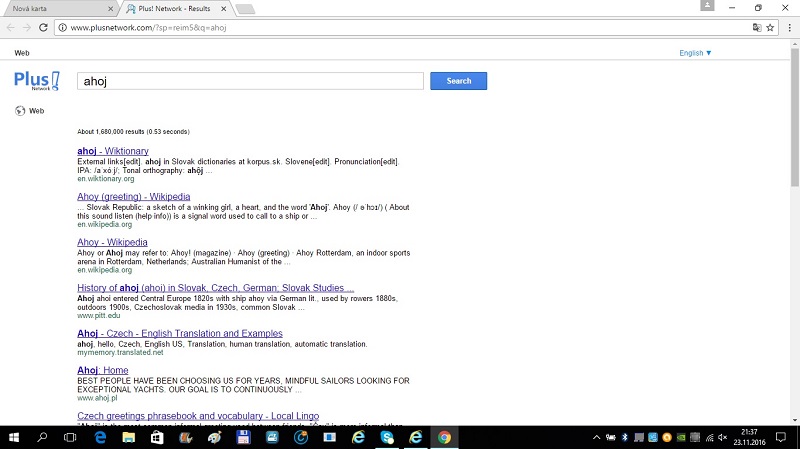800x449 pixels.
Task: Open Chrome from the taskbar
Action: click(x=444, y=437)
